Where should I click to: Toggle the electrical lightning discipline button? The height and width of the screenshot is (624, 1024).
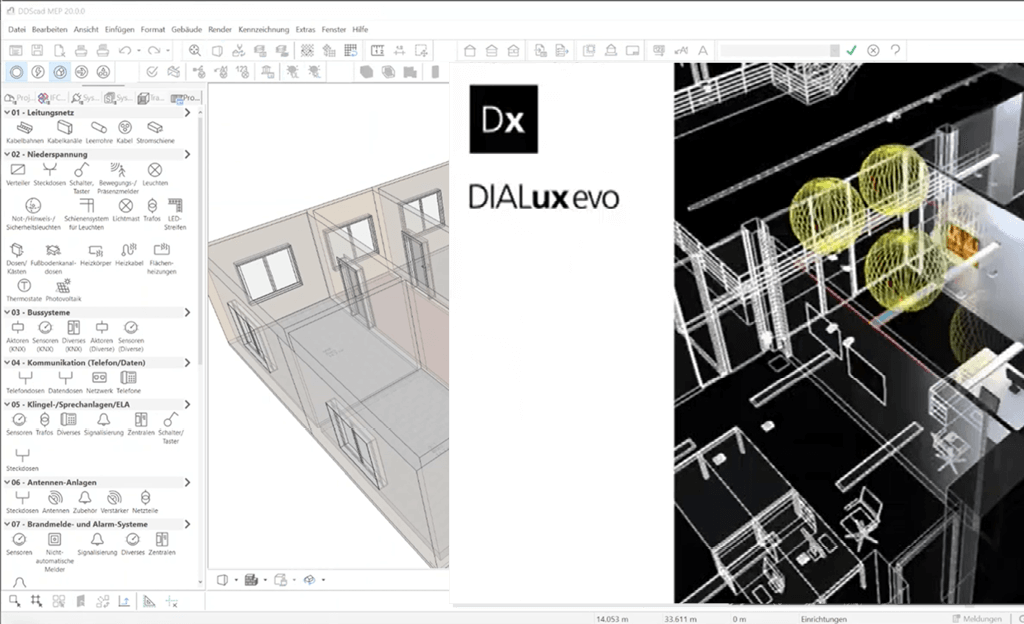point(38,72)
